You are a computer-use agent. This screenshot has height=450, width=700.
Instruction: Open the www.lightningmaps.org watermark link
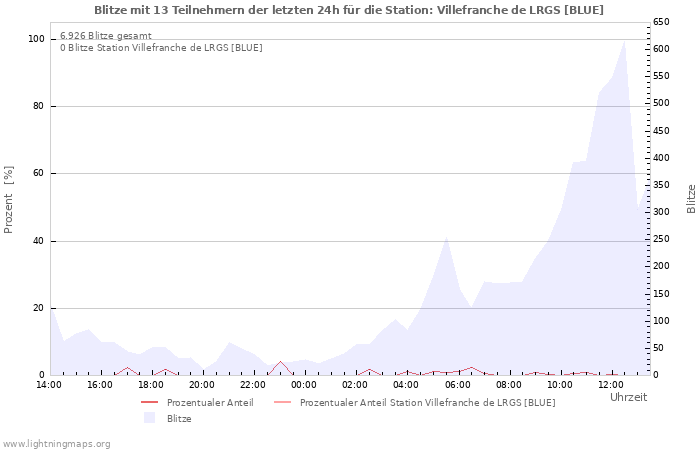(57, 443)
